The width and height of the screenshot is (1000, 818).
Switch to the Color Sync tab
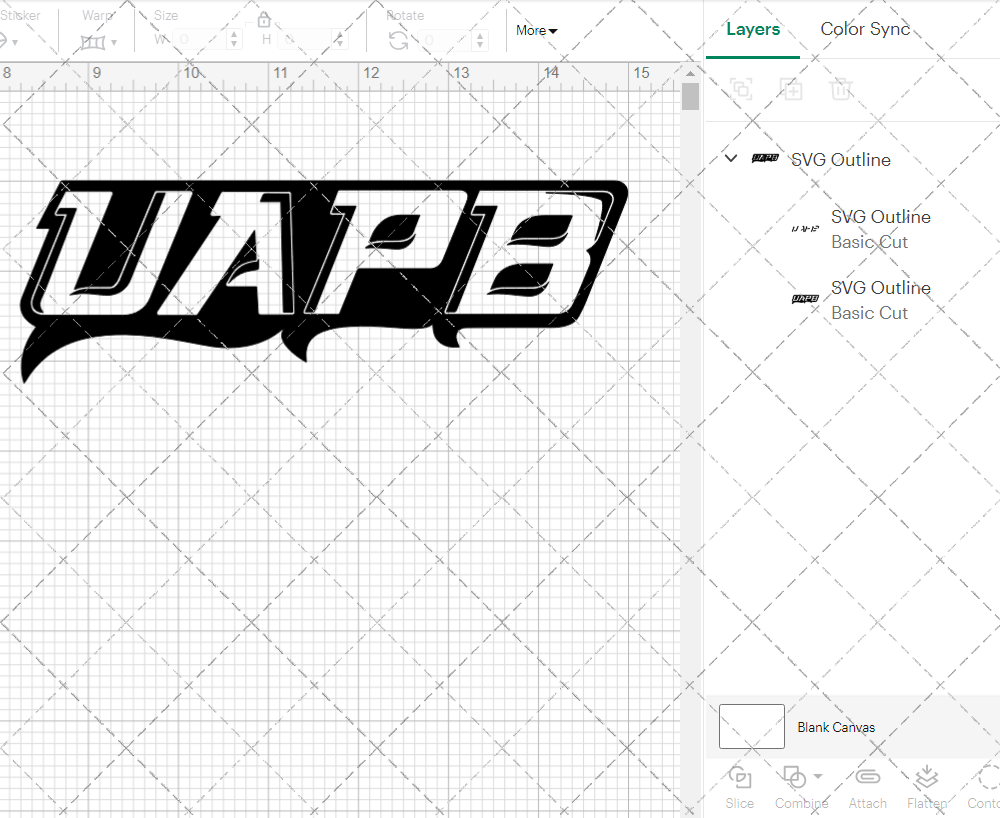tap(865, 29)
